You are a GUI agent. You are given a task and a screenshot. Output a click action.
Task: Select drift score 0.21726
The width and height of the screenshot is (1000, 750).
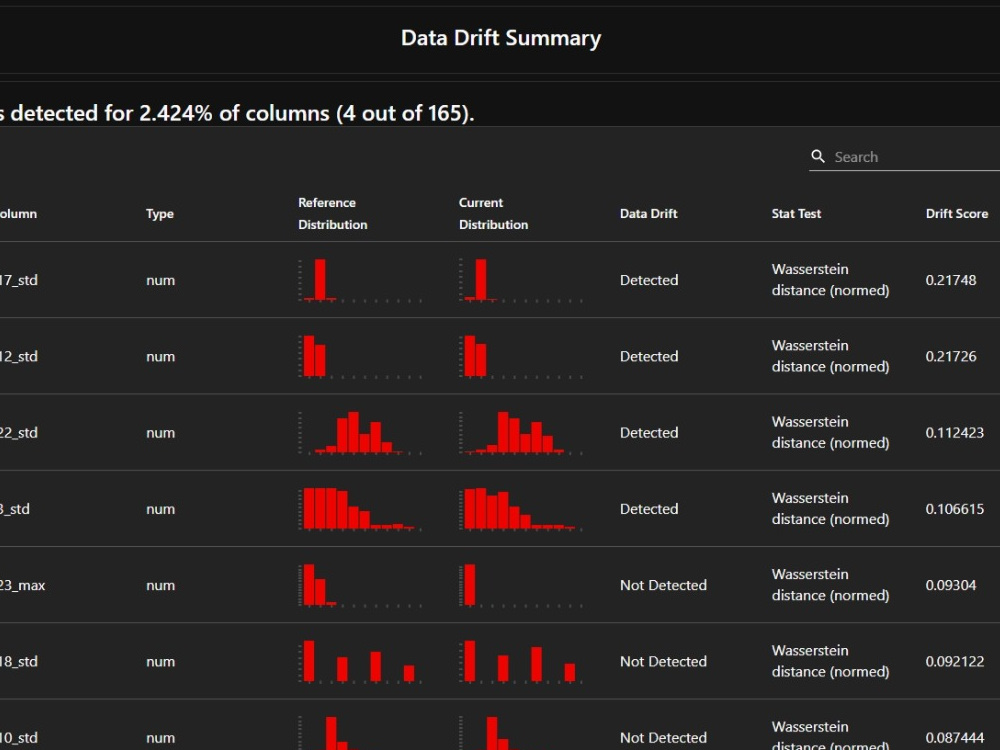coord(950,356)
